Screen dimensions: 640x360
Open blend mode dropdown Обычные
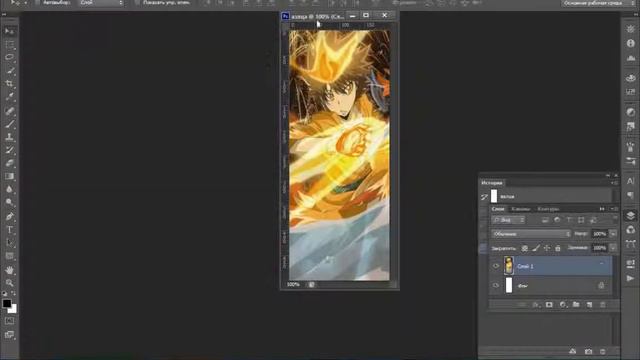click(x=531, y=234)
